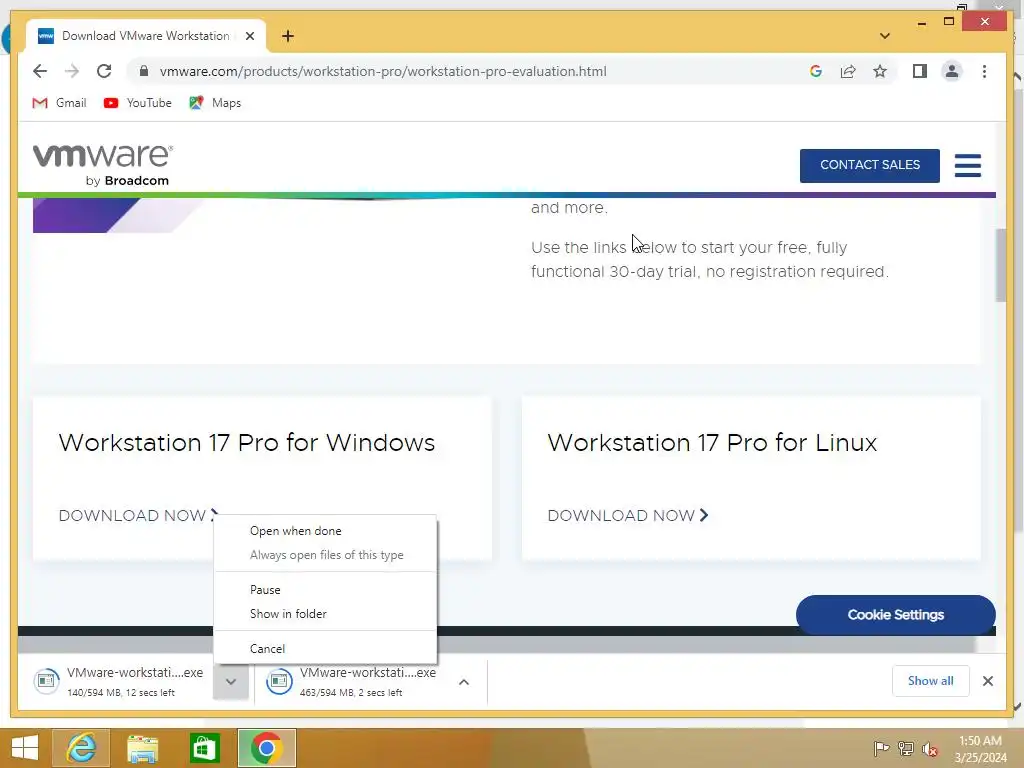
Task: Download Workstation 17 Pro for Linux
Action: [x=628, y=515]
